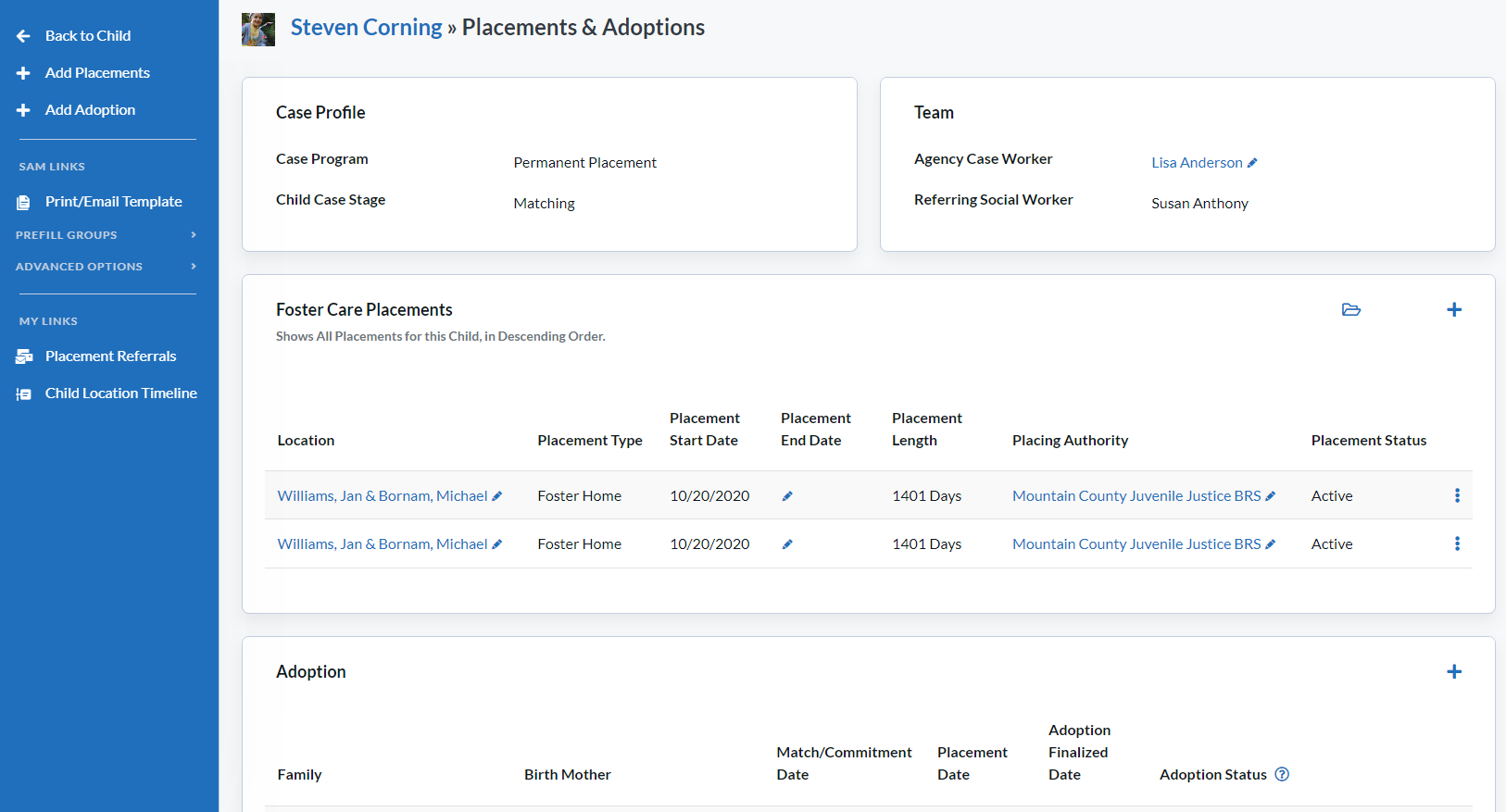Click the Placement Referrals sidebar icon
Image resolution: width=1506 pixels, height=812 pixels.
pos(24,356)
